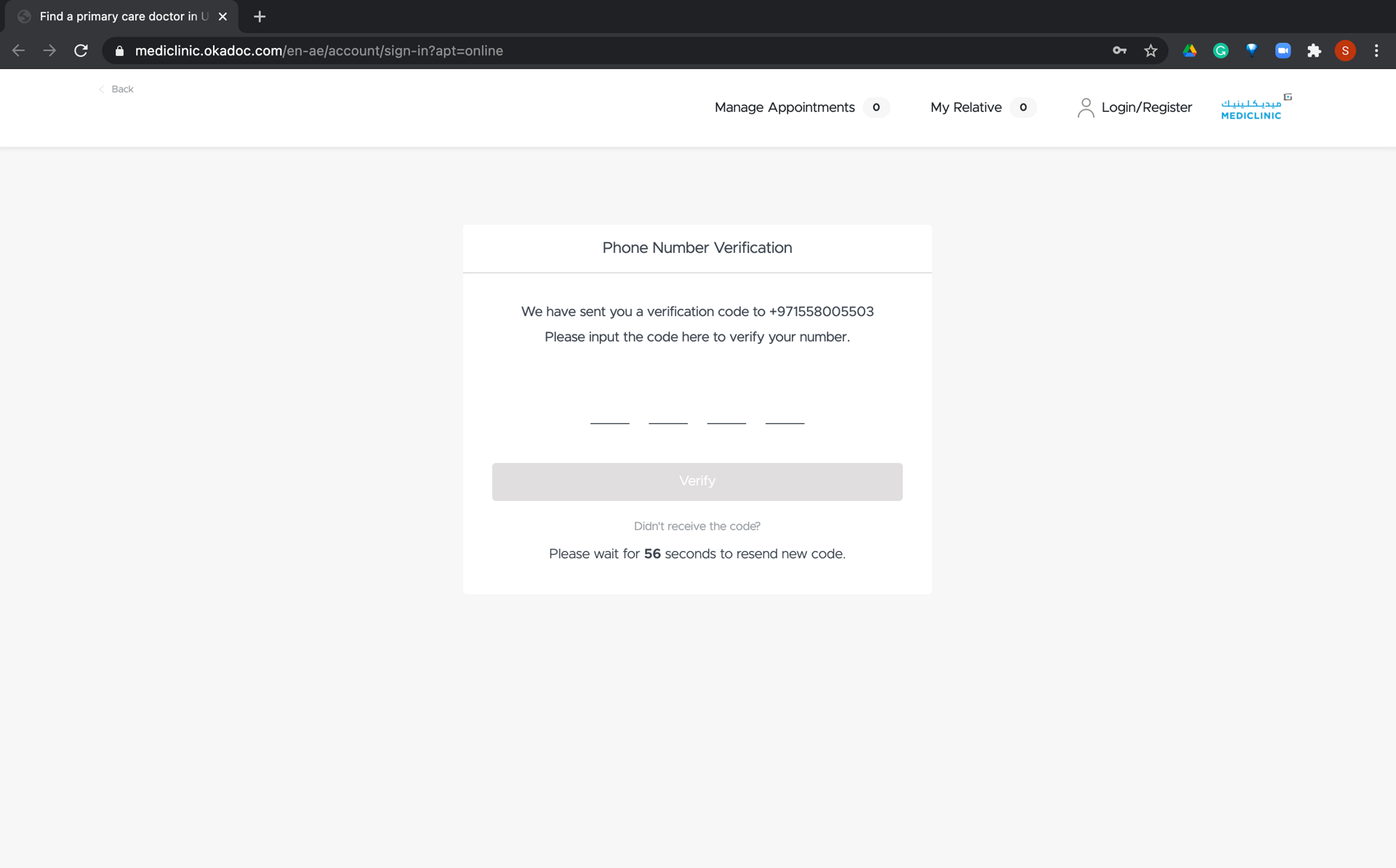Screen dimensions: 1396x868
Task: Click the first verification code digit field
Action: (x=609, y=409)
